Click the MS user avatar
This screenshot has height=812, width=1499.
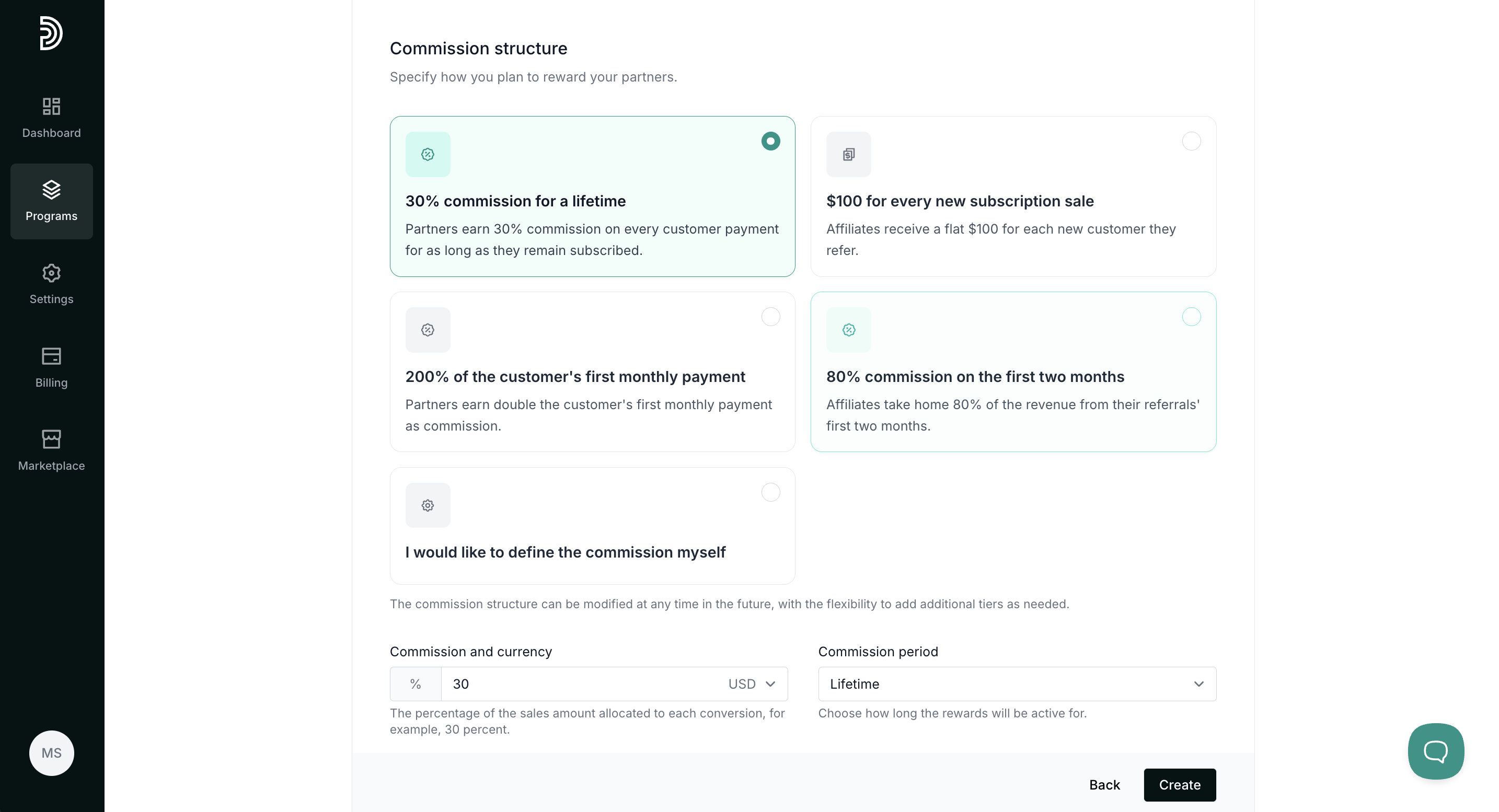click(x=51, y=752)
